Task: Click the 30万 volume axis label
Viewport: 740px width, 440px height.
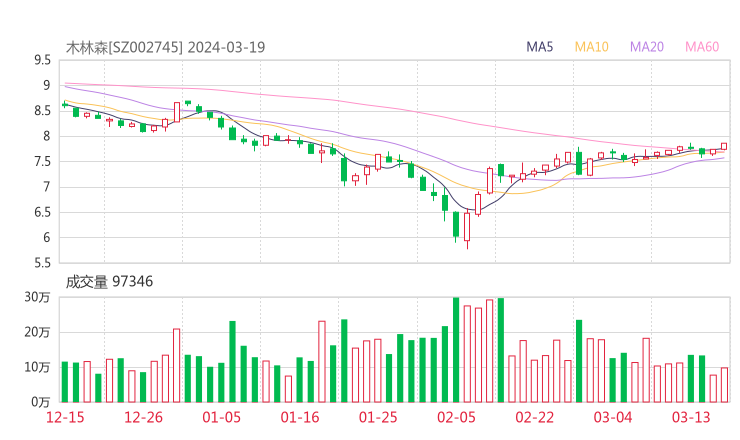Action: (x=37, y=297)
